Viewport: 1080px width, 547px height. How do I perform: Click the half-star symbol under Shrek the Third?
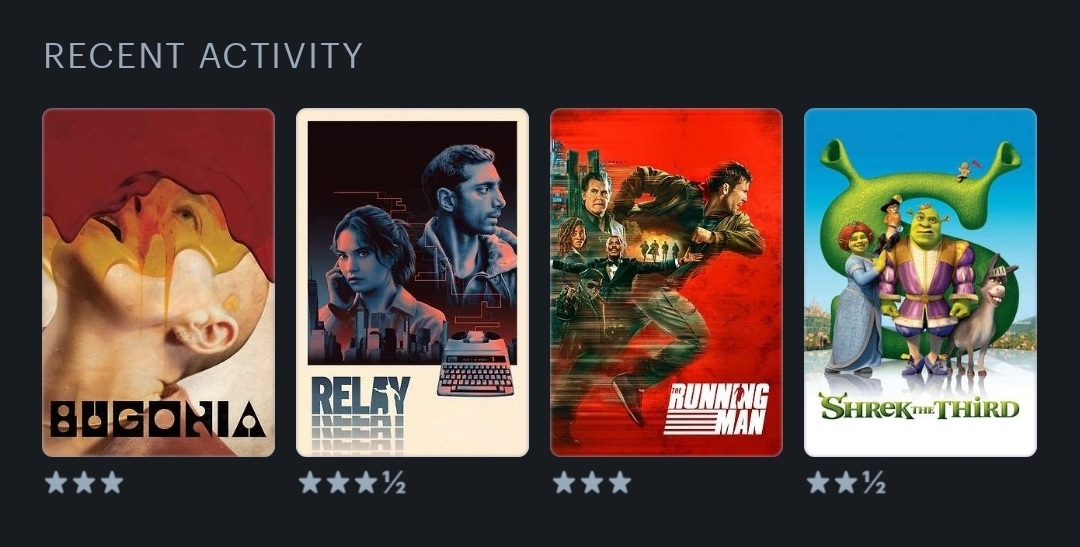[874, 482]
